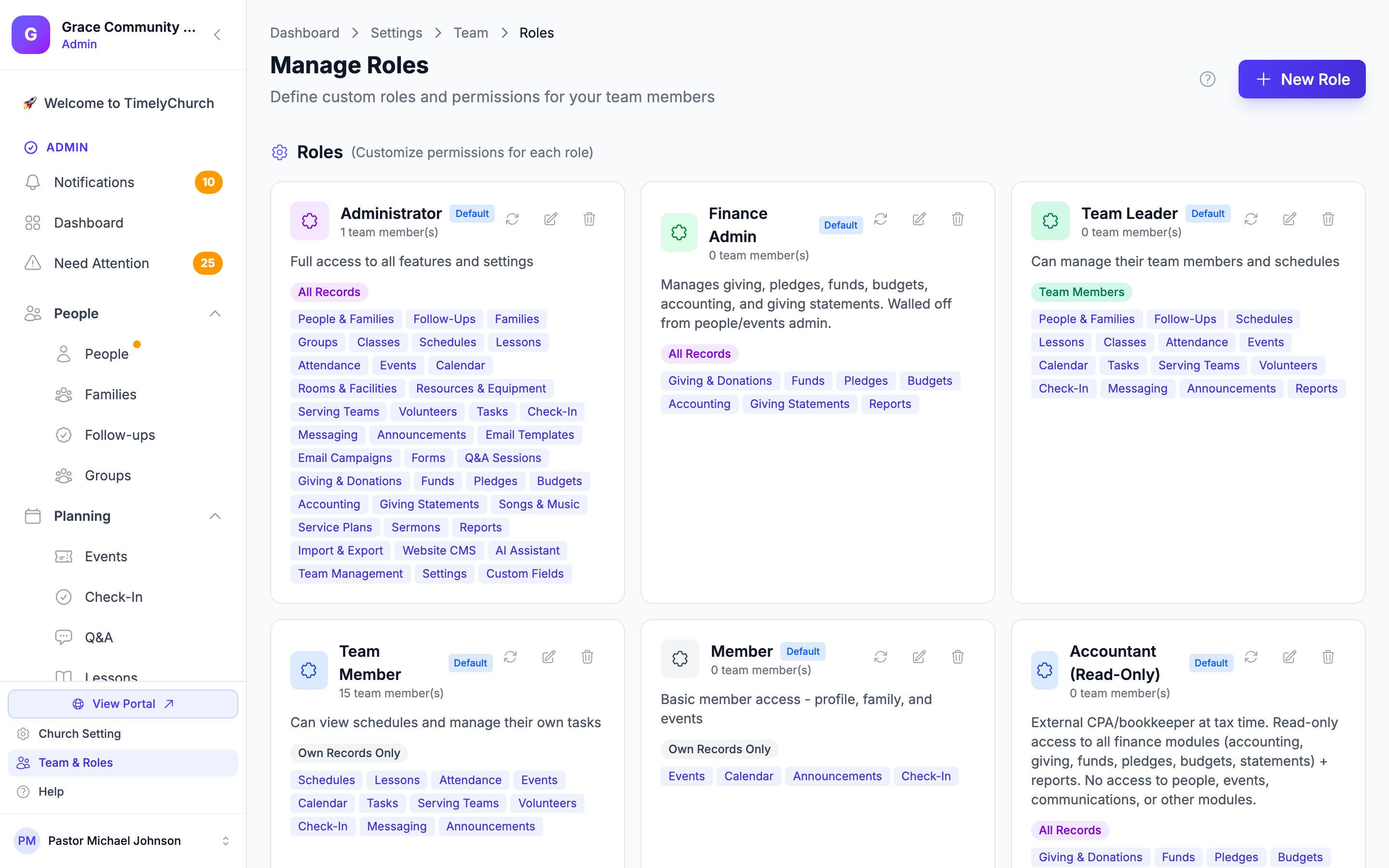Delete the Administrator role

[x=589, y=219]
